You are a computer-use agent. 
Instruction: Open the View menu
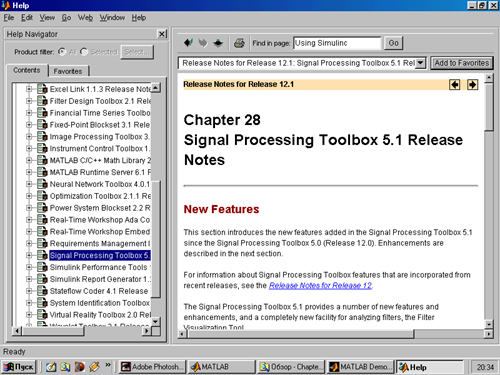[47, 18]
